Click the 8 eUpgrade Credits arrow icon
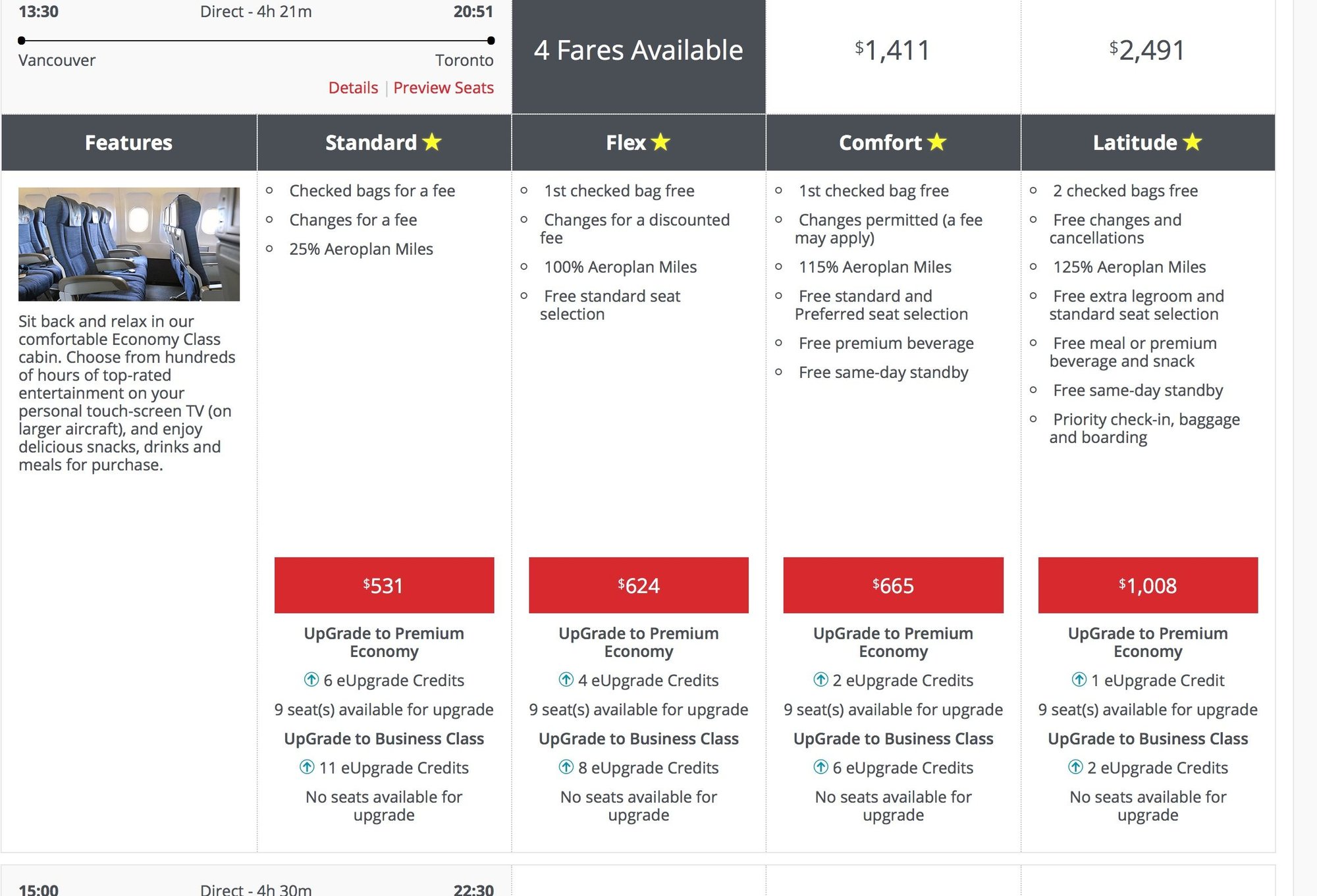The width and height of the screenshot is (1317, 896). click(566, 767)
